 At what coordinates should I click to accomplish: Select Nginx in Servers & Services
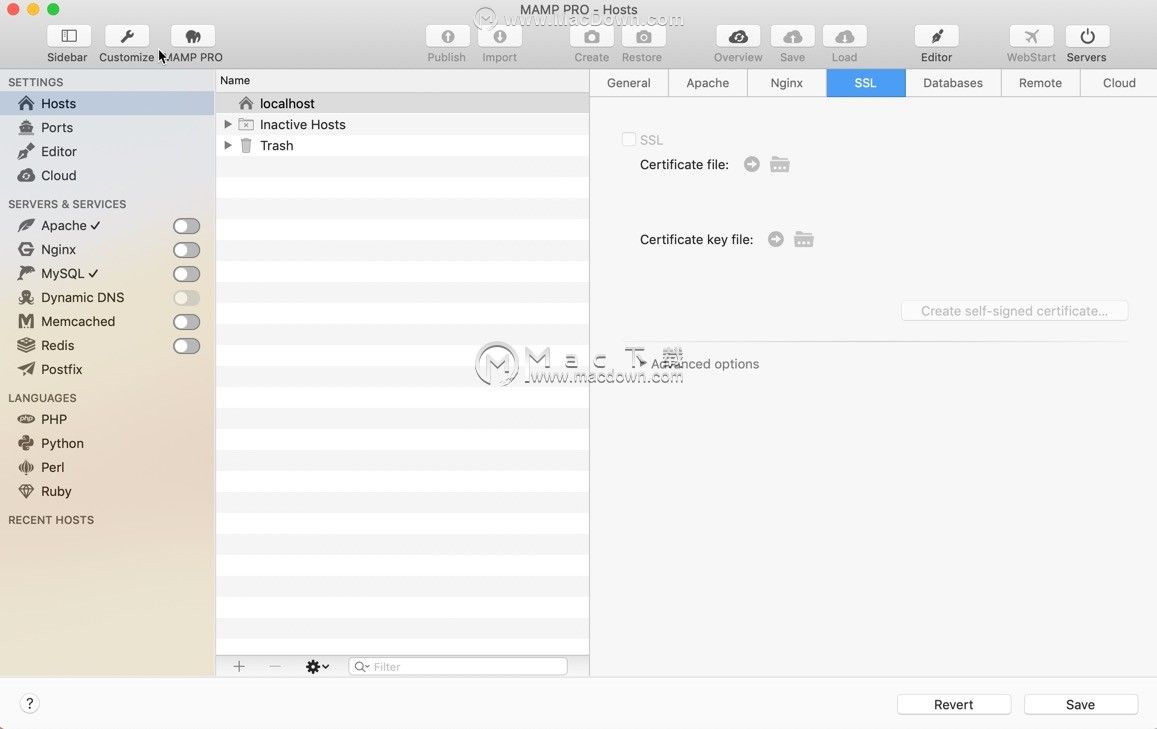58,249
